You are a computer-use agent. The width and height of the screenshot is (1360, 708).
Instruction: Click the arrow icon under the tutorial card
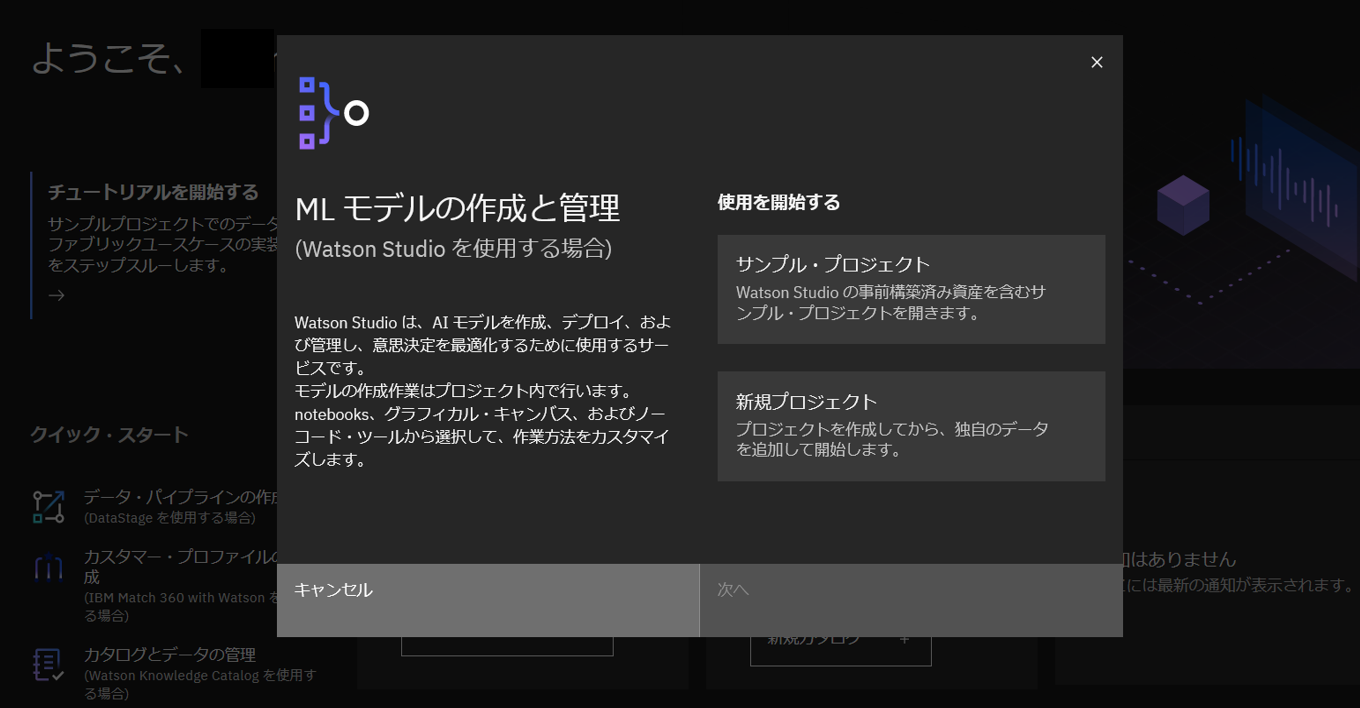pos(57,295)
